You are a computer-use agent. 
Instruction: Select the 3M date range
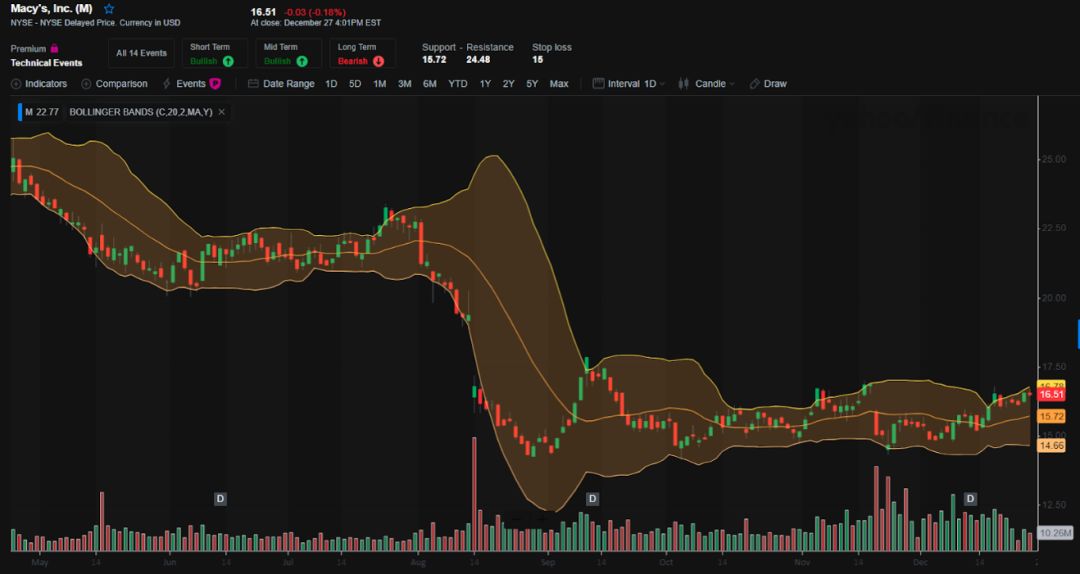404,84
